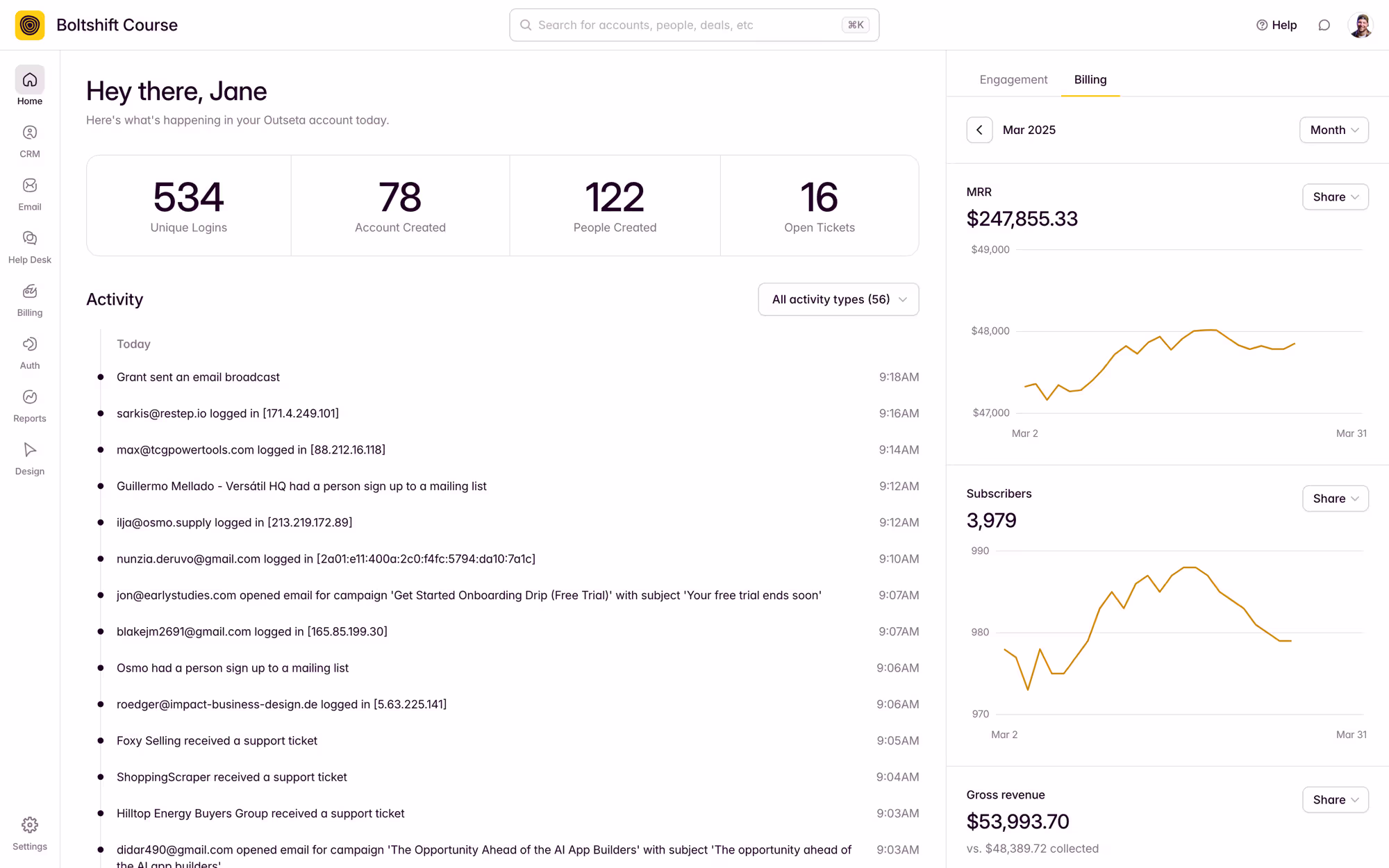
Task: Select the Billing tab
Action: [x=1090, y=80]
